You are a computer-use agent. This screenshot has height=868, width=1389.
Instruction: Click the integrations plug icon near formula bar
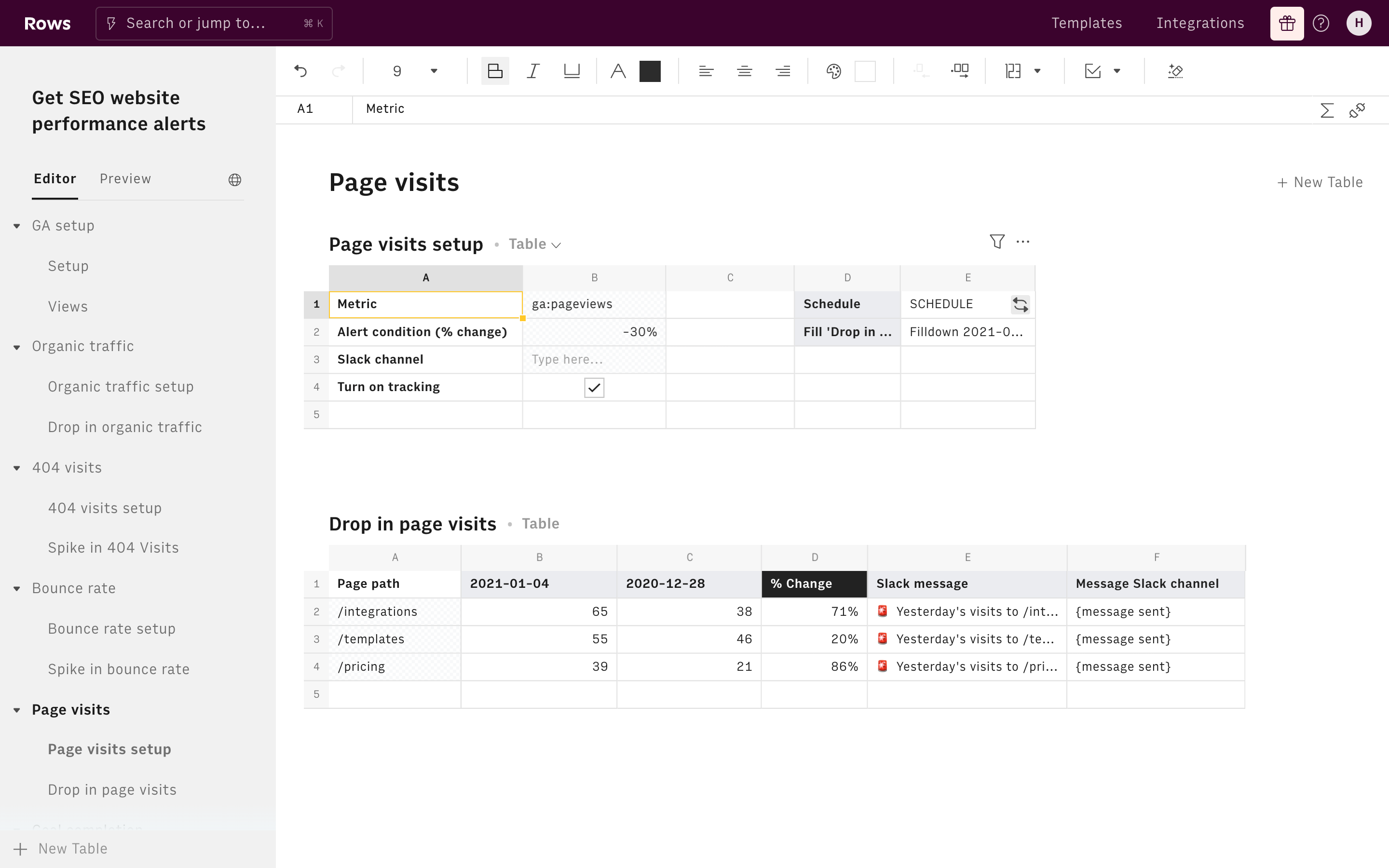point(1358,110)
